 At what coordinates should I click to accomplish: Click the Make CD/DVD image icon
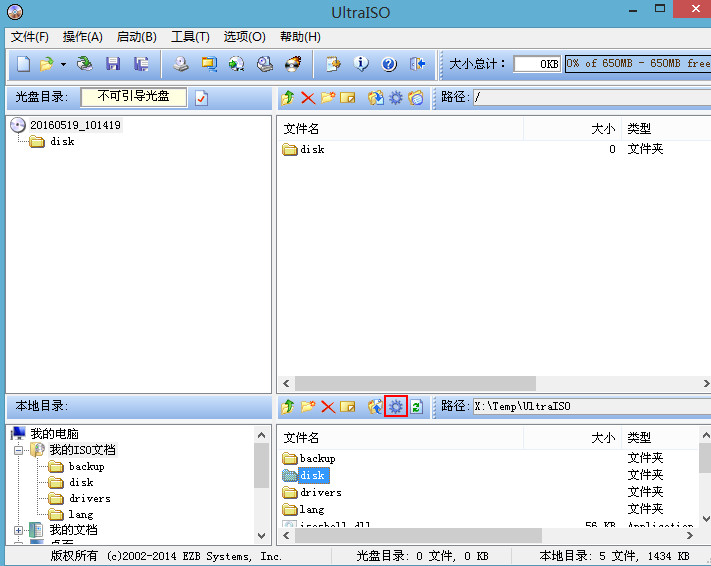coord(181,64)
